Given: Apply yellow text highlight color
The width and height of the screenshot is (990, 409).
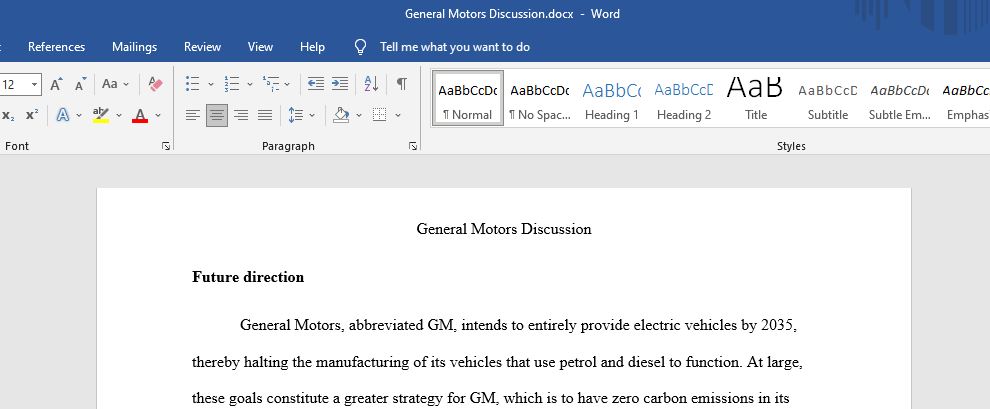Looking at the screenshot, I should point(100,115).
